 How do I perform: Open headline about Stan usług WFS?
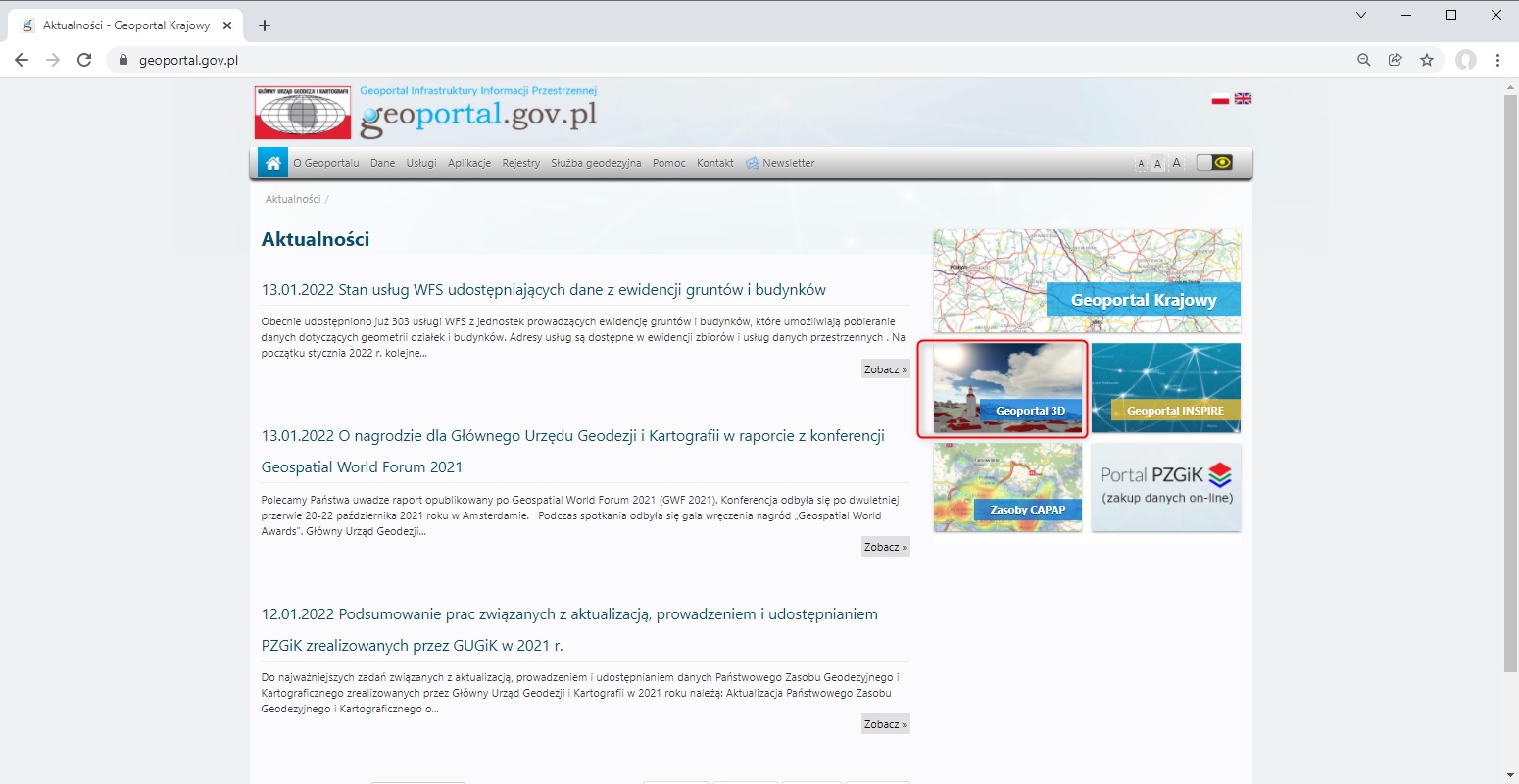pyautogui.click(x=544, y=290)
